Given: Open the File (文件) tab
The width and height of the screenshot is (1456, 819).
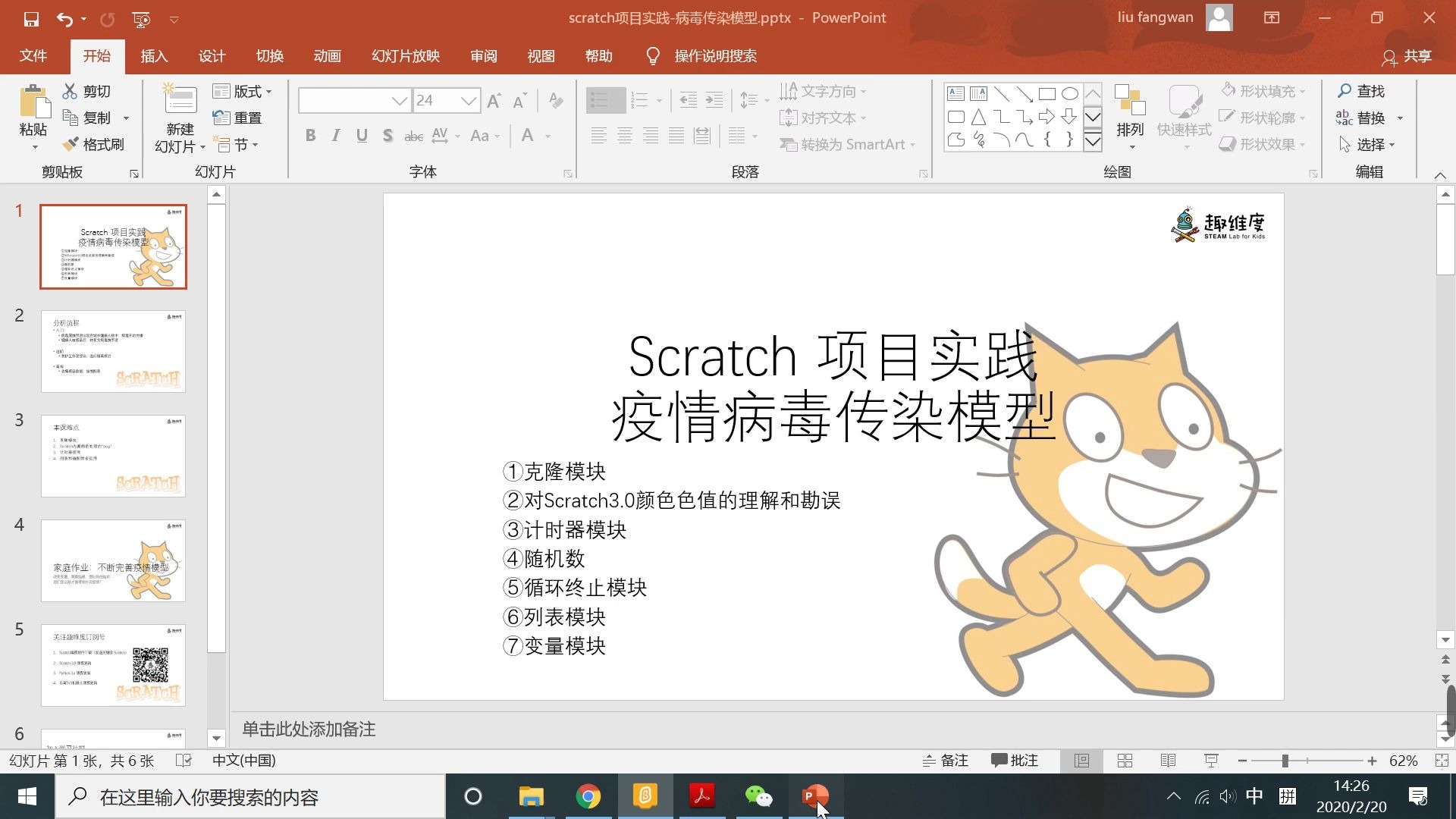Looking at the screenshot, I should click(x=33, y=56).
